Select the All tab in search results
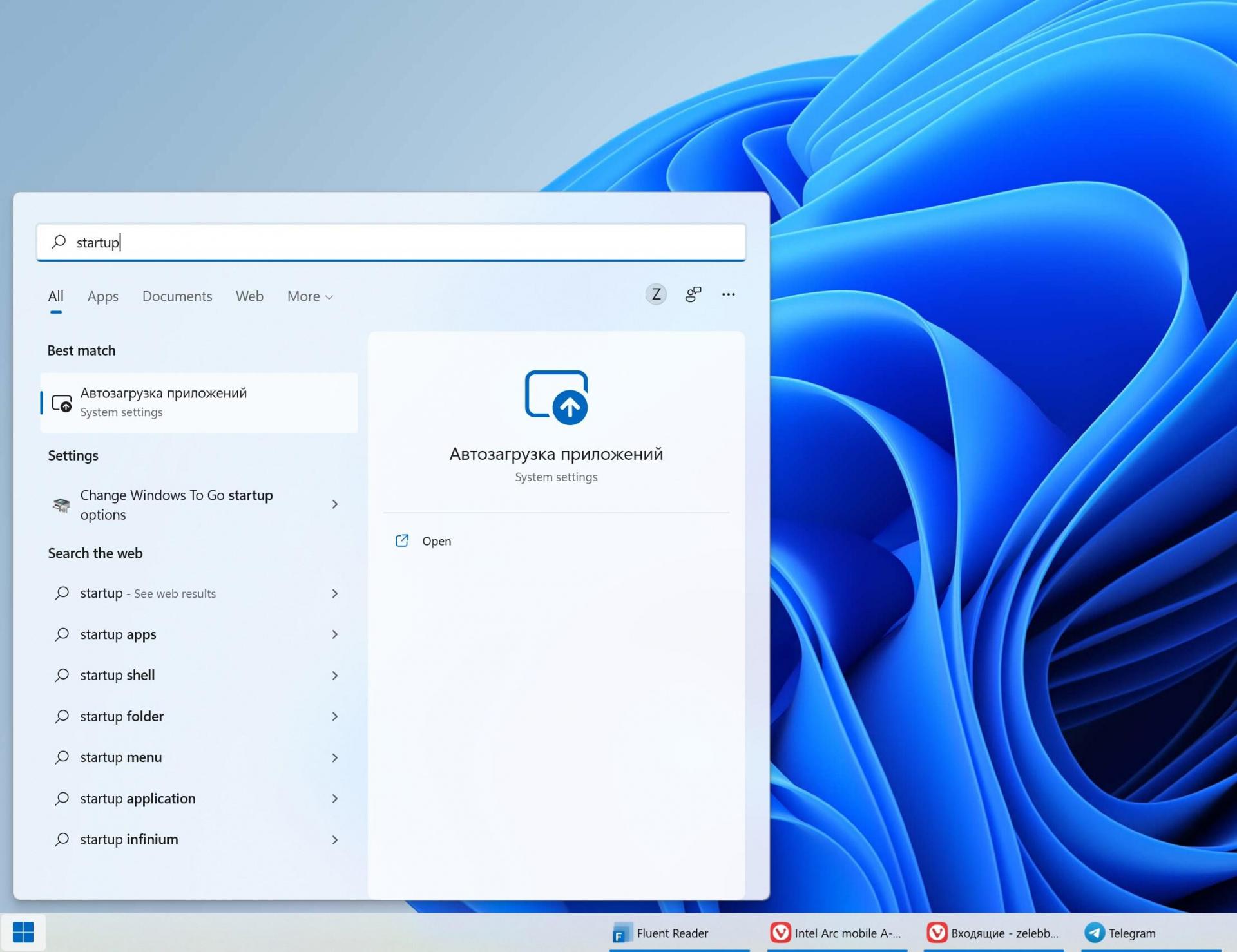Viewport: 1237px width, 952px height. click(55, 296)
